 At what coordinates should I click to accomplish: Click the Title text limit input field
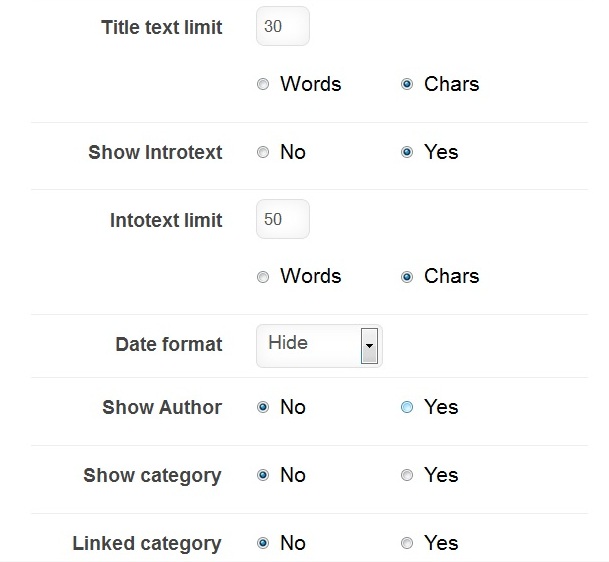pos(282,27)
